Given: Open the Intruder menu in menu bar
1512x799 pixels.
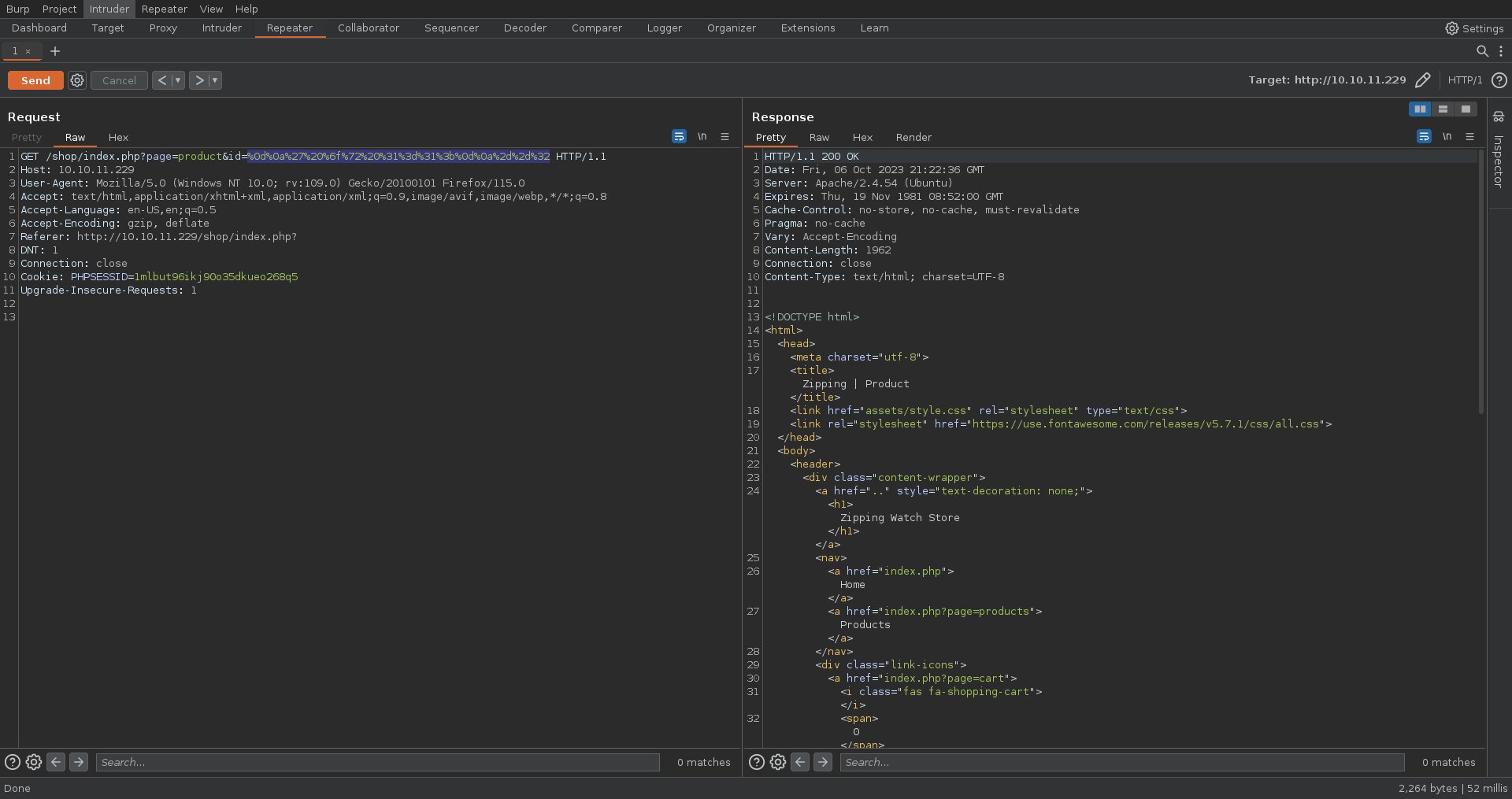Looking at the screenshot, I should click(109, 9).
